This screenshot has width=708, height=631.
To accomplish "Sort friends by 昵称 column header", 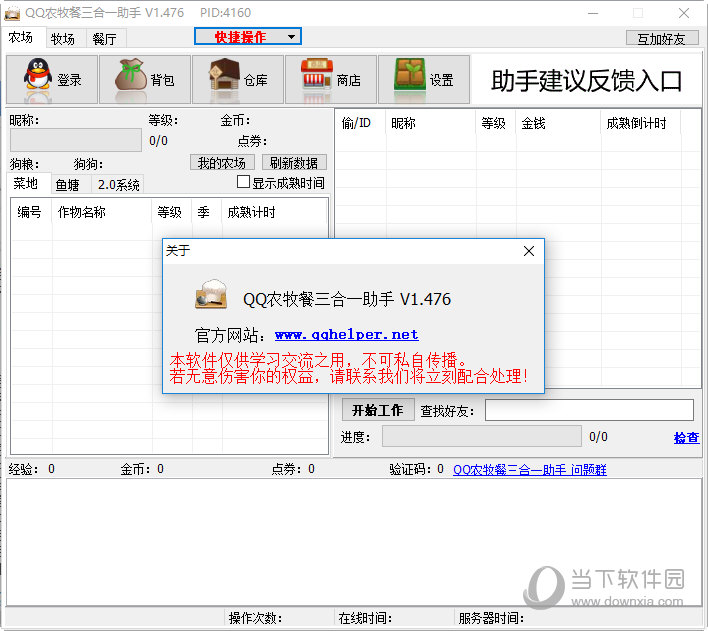I will [x=431, y=123].
